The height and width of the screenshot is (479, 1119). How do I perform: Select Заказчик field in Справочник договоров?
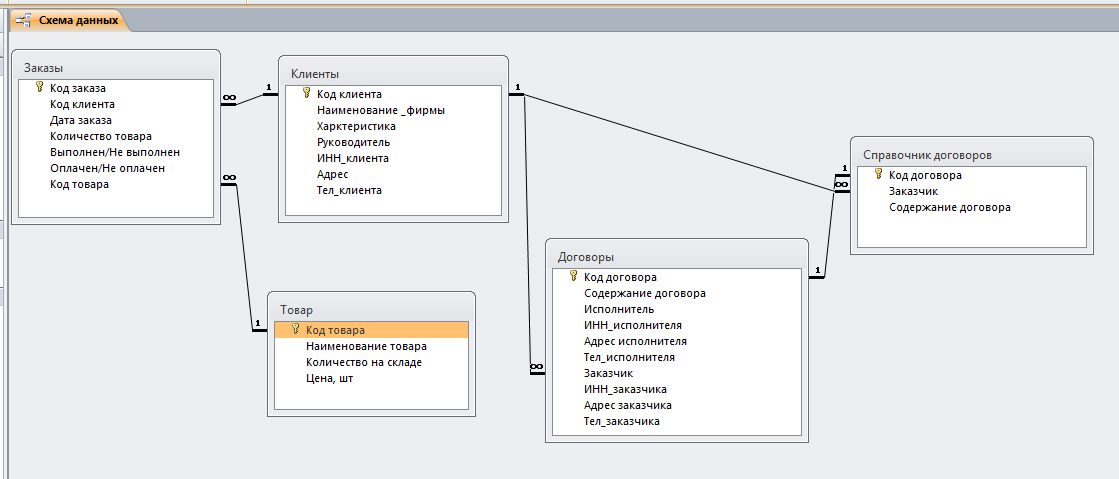click(913, 191)
